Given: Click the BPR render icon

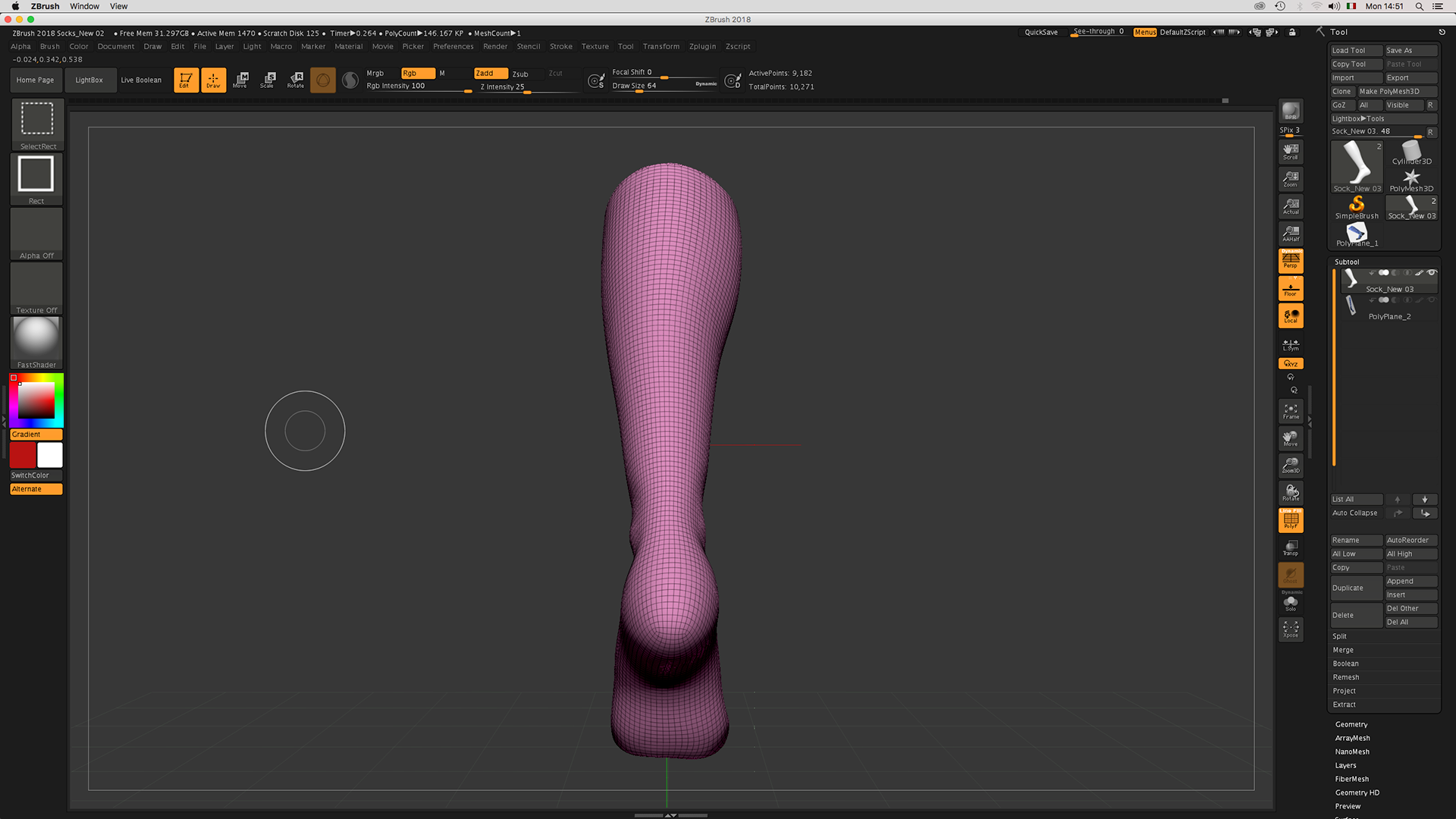Looking at the screenshot, I should point(1291,111).
